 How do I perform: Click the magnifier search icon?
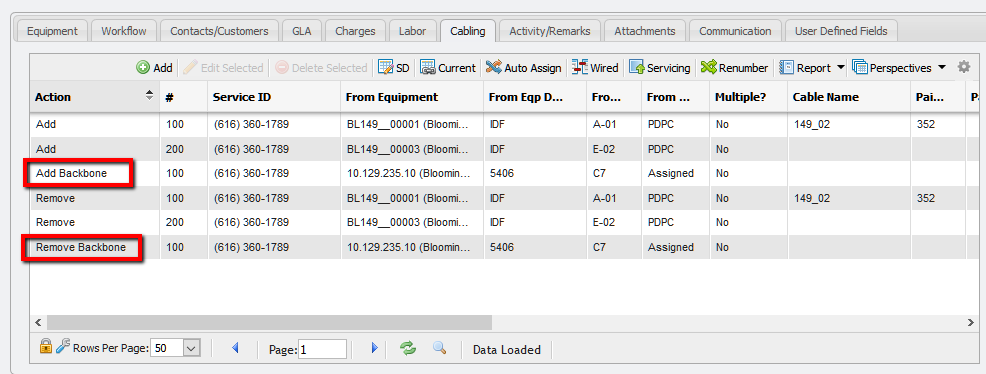439,348
